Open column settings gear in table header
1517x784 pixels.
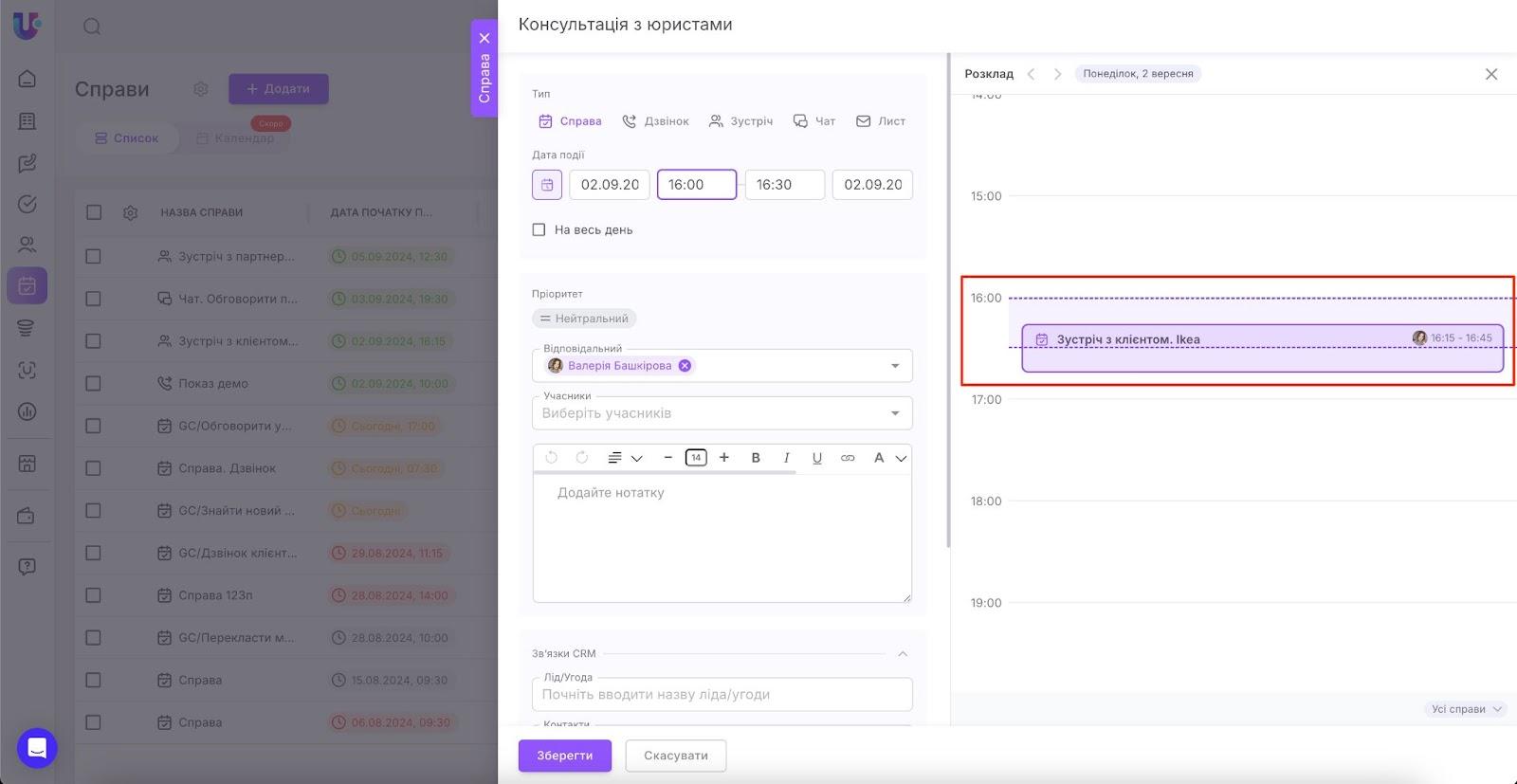pos(131,212)
